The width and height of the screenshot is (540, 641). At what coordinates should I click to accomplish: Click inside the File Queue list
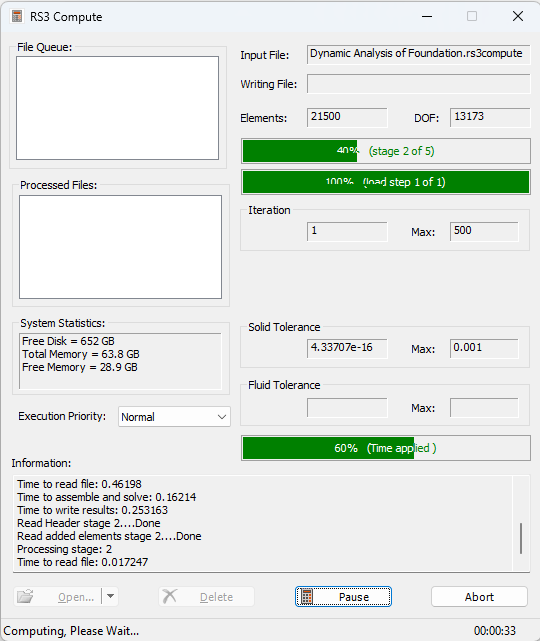(x=117, y=108)
